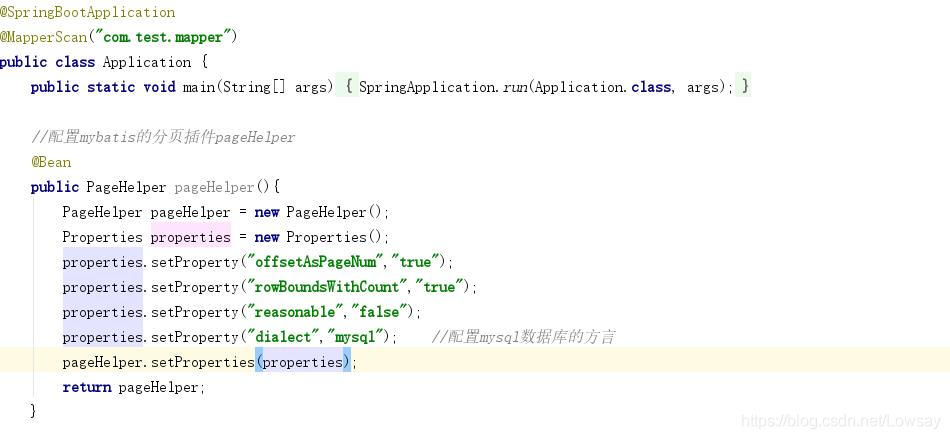Expand the folded main method opening brace
The image size is (950, 439).
(349, 87)
